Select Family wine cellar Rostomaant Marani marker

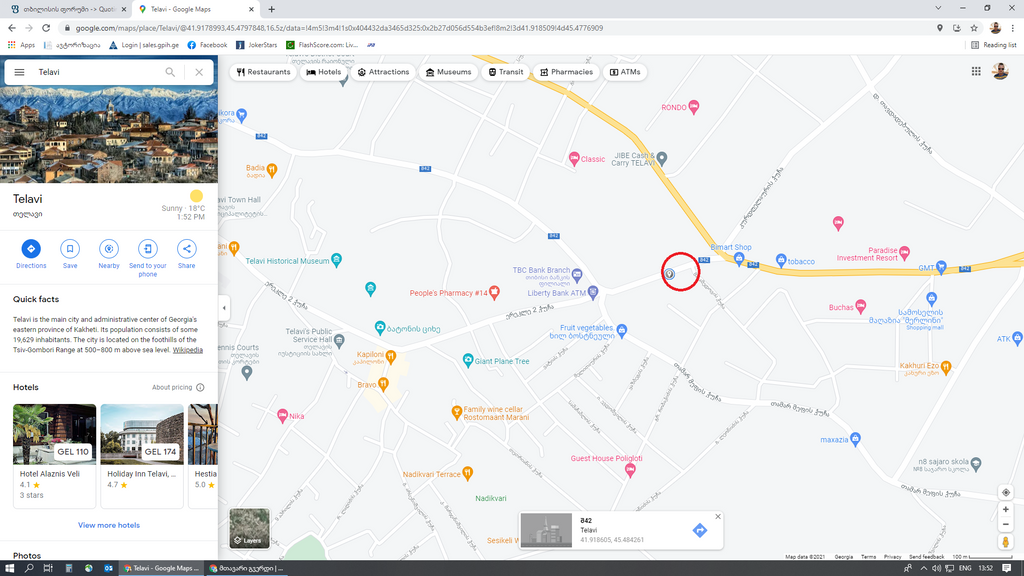pos(456,411)
